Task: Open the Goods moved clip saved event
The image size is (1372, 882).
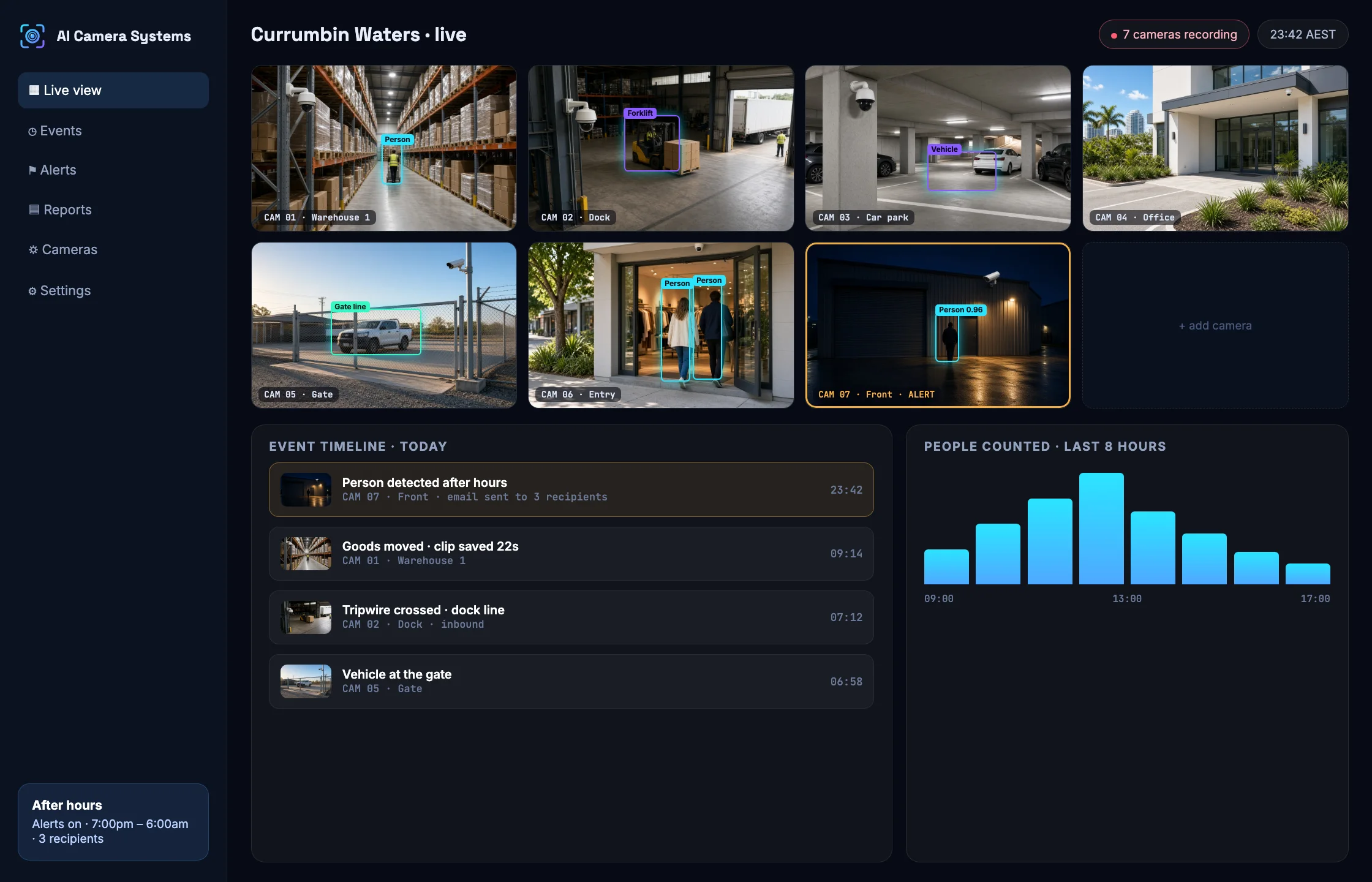Action: [571, 554]
